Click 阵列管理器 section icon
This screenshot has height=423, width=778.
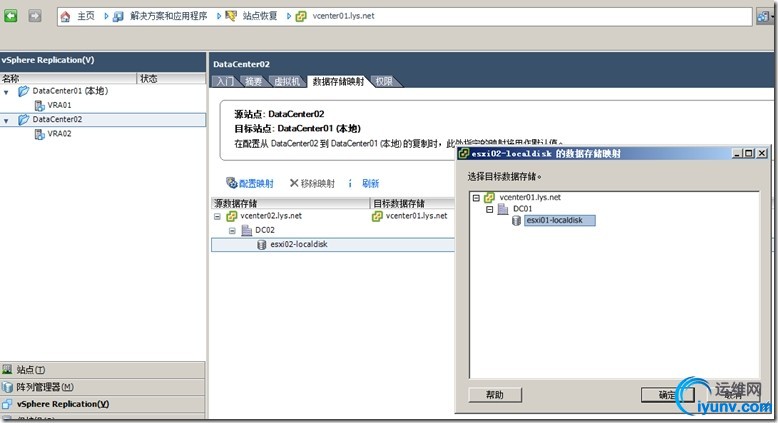tap(7, 387)
